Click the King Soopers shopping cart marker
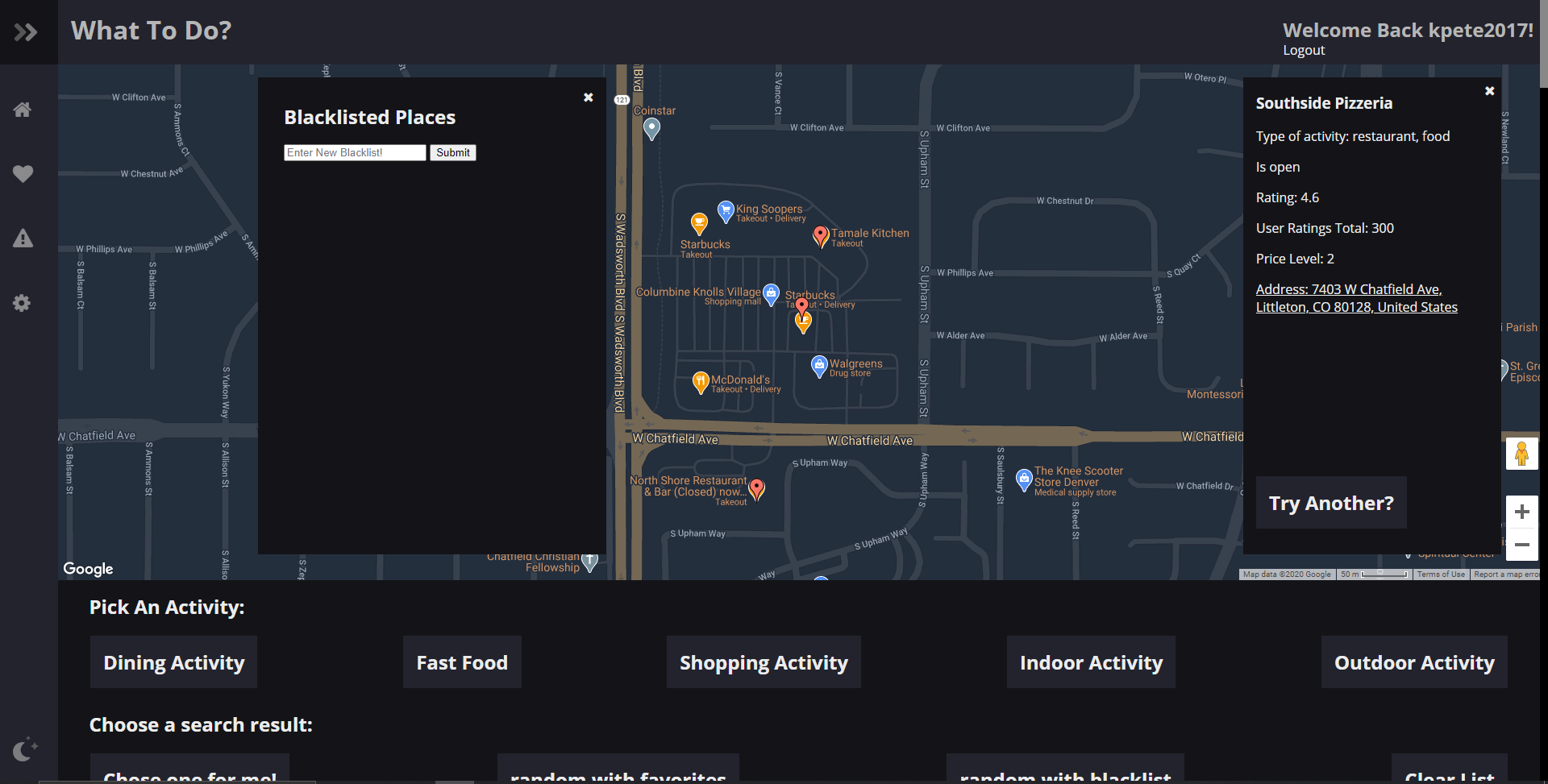The image size is (1548, 784). pos(726,212)
